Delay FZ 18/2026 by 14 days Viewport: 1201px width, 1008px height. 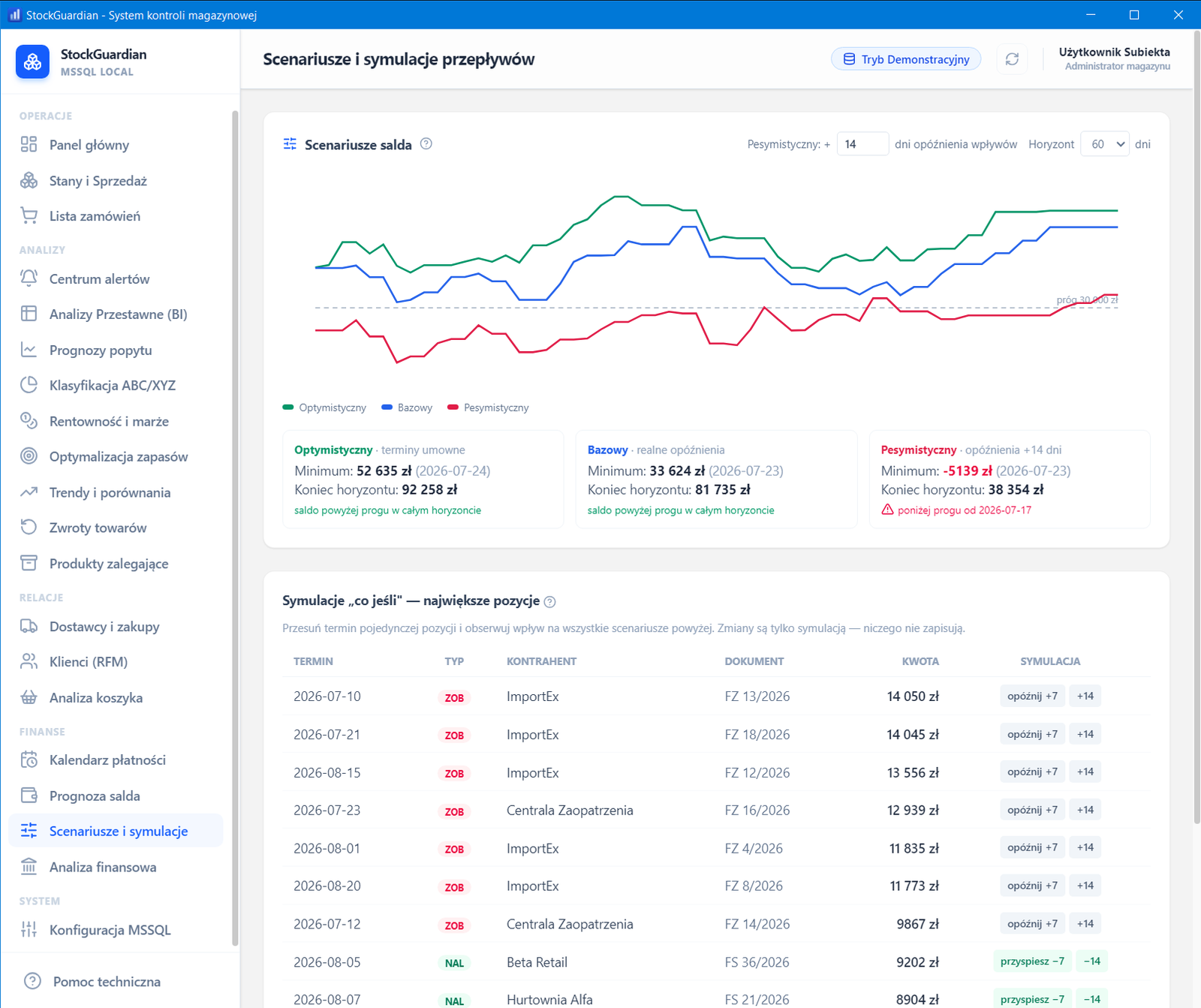(x=1085, y=734)
